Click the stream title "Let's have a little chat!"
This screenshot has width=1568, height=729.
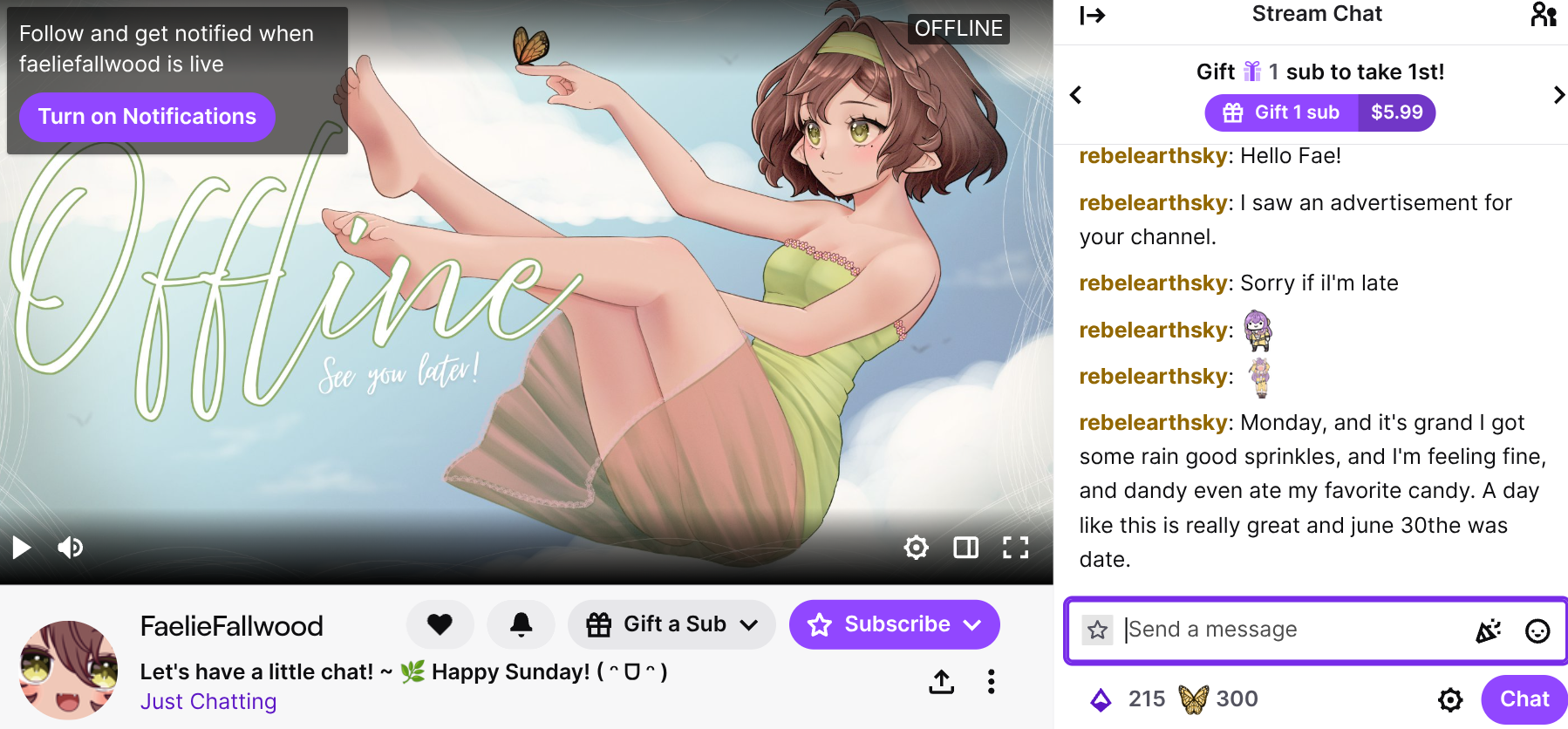404,672
